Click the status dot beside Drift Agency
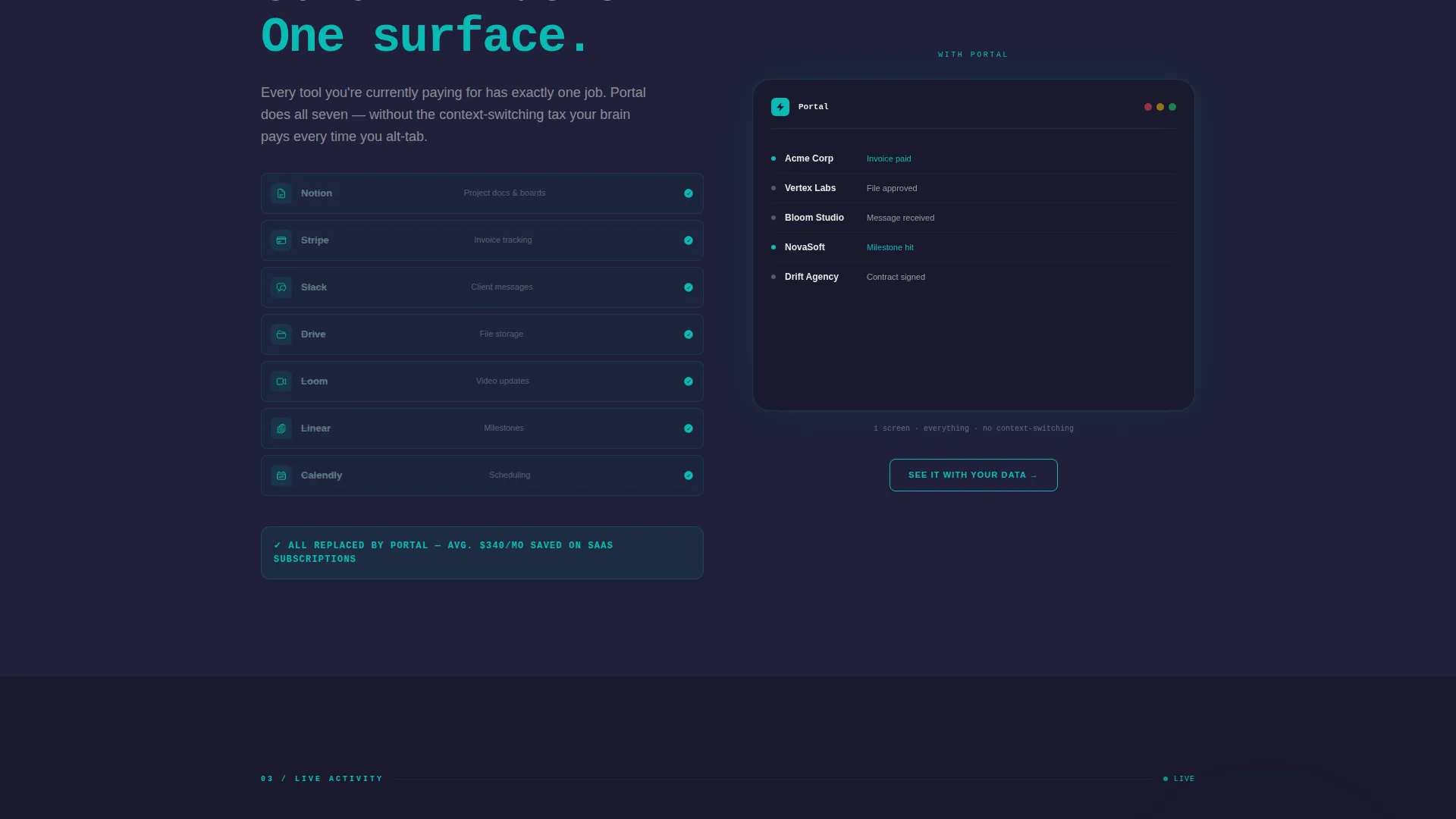Screen dimensions: 1456x819 (773, 277)
